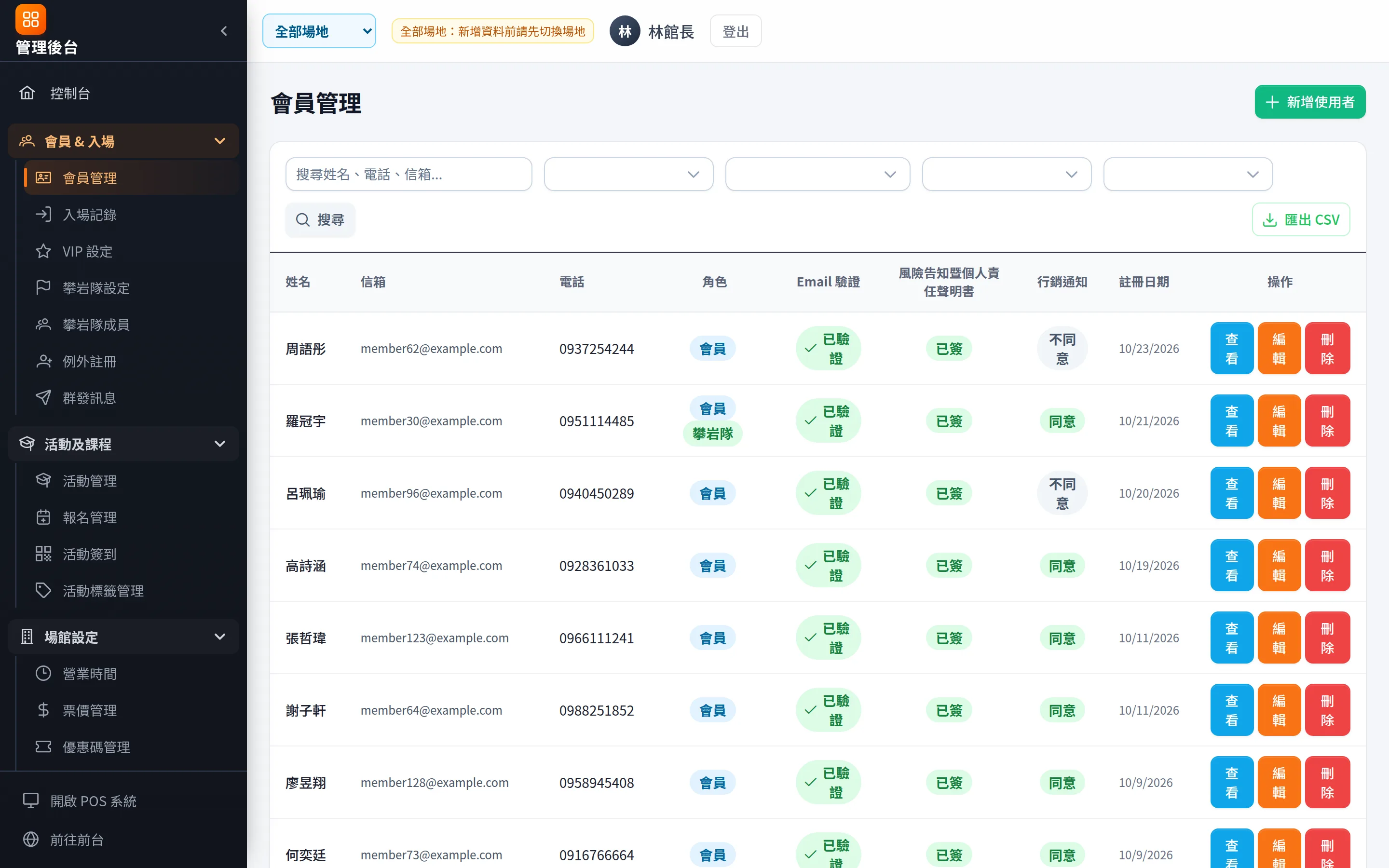Open the third filter dropdown
1389x868 pixels.
pos(1006,174)
